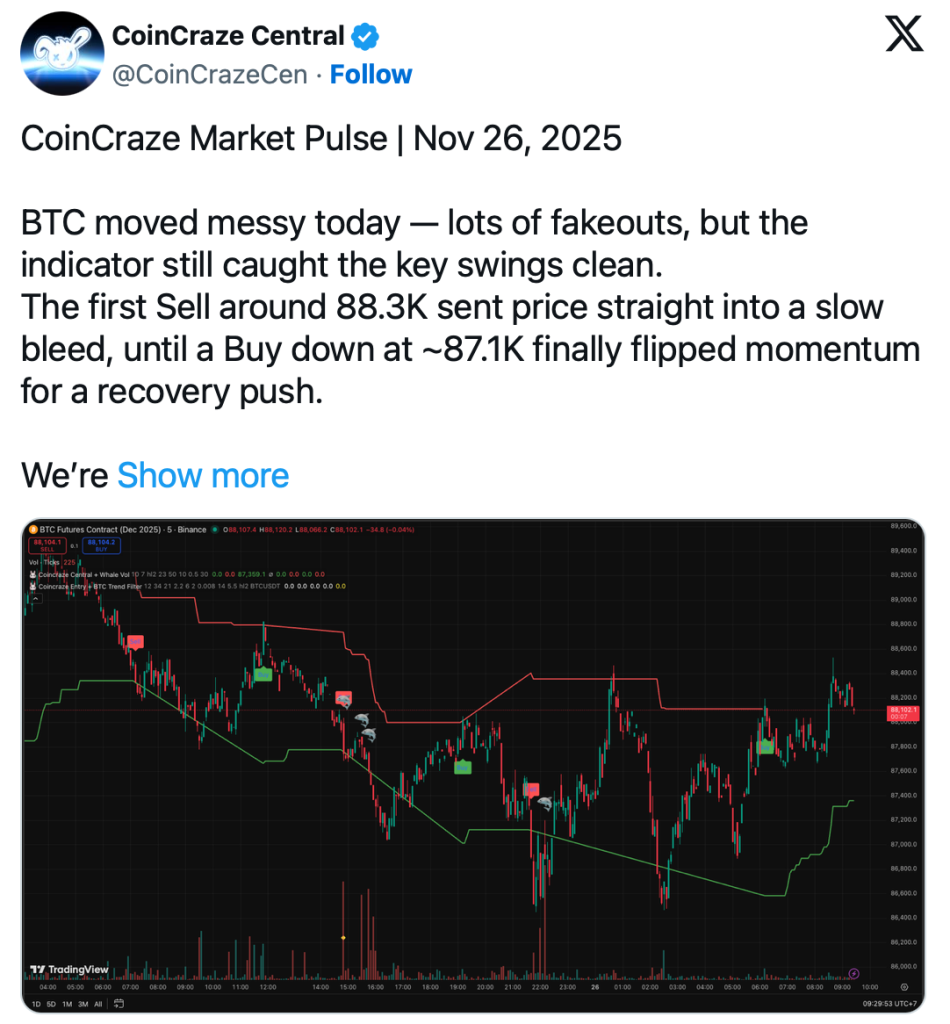Follow the CoinCrazeCen account

point(371,74)
